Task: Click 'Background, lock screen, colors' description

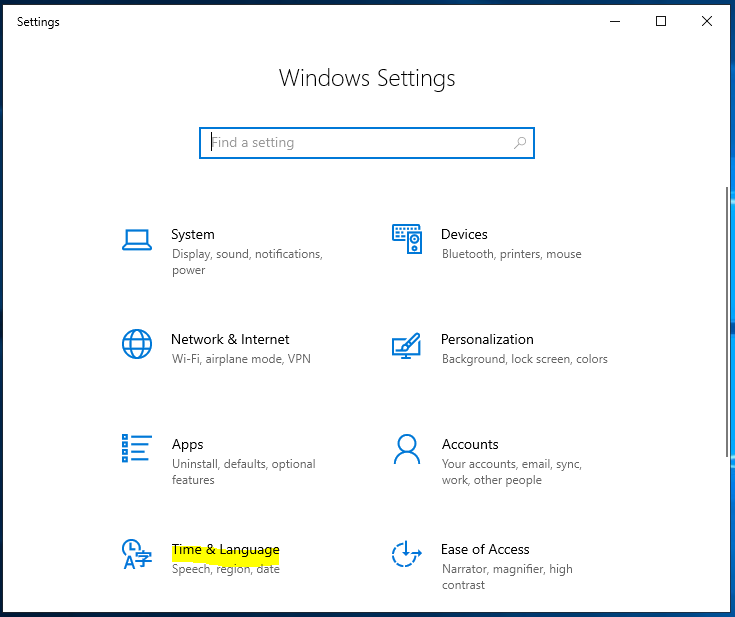Action: (525, 359)
